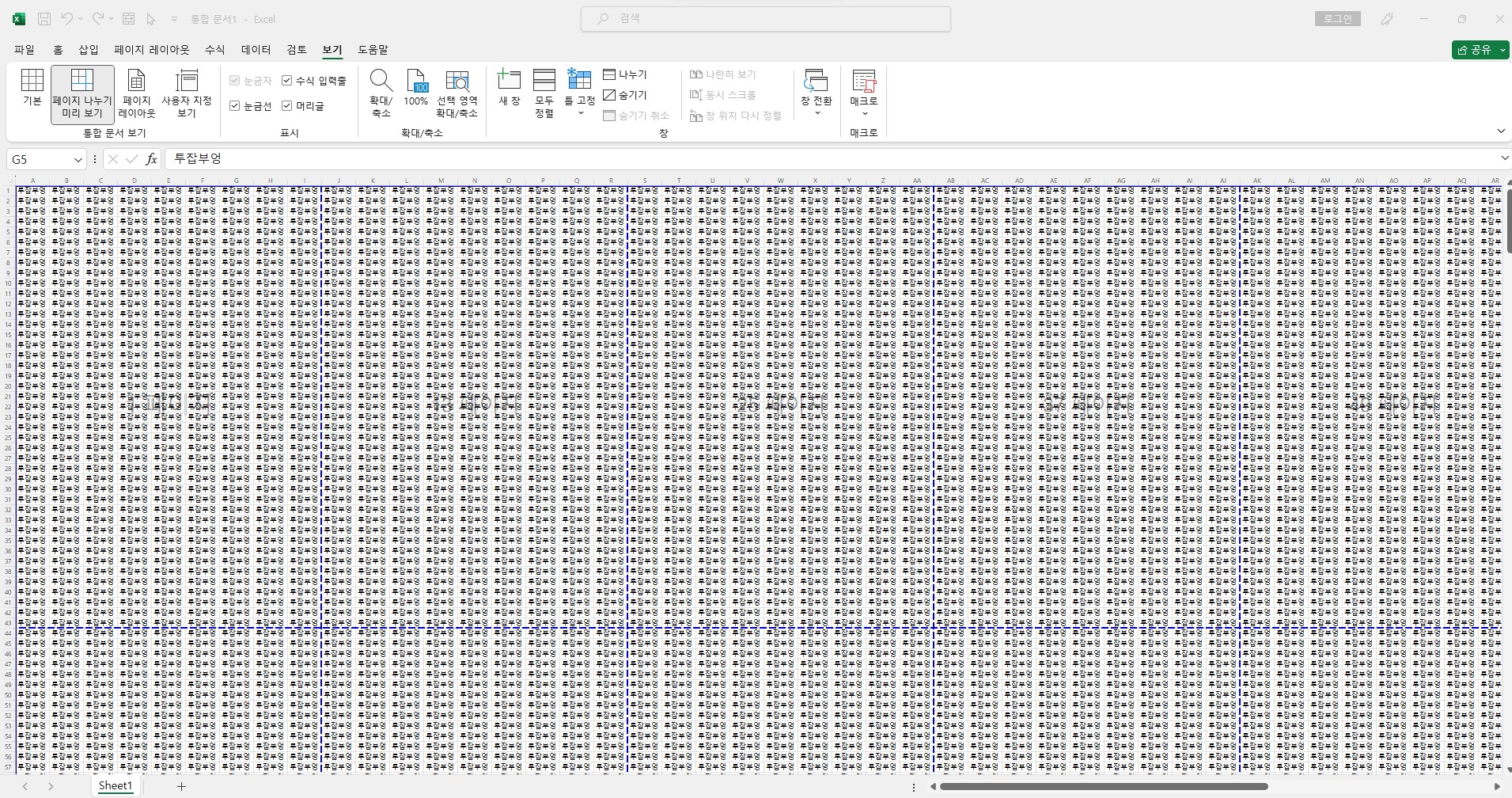Open the Home (홈) tab
1512x798 pixels.
pyautogui.click(x=58, y=50)
